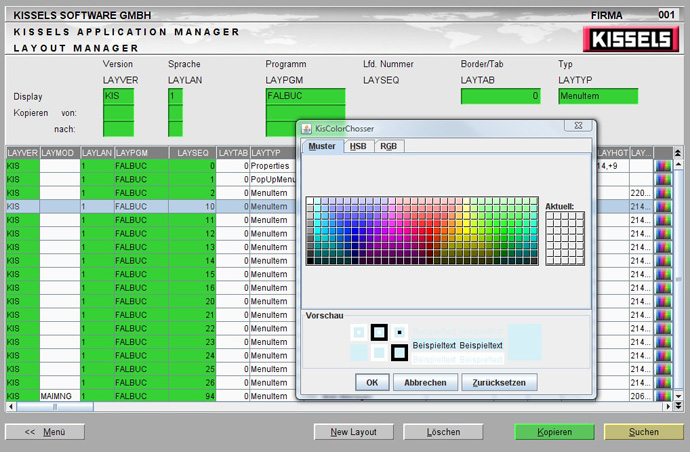This screenshot has height=452, width=690.
Task: Click the large light-blue preview square in Vorschau
Action: [525, 342]
